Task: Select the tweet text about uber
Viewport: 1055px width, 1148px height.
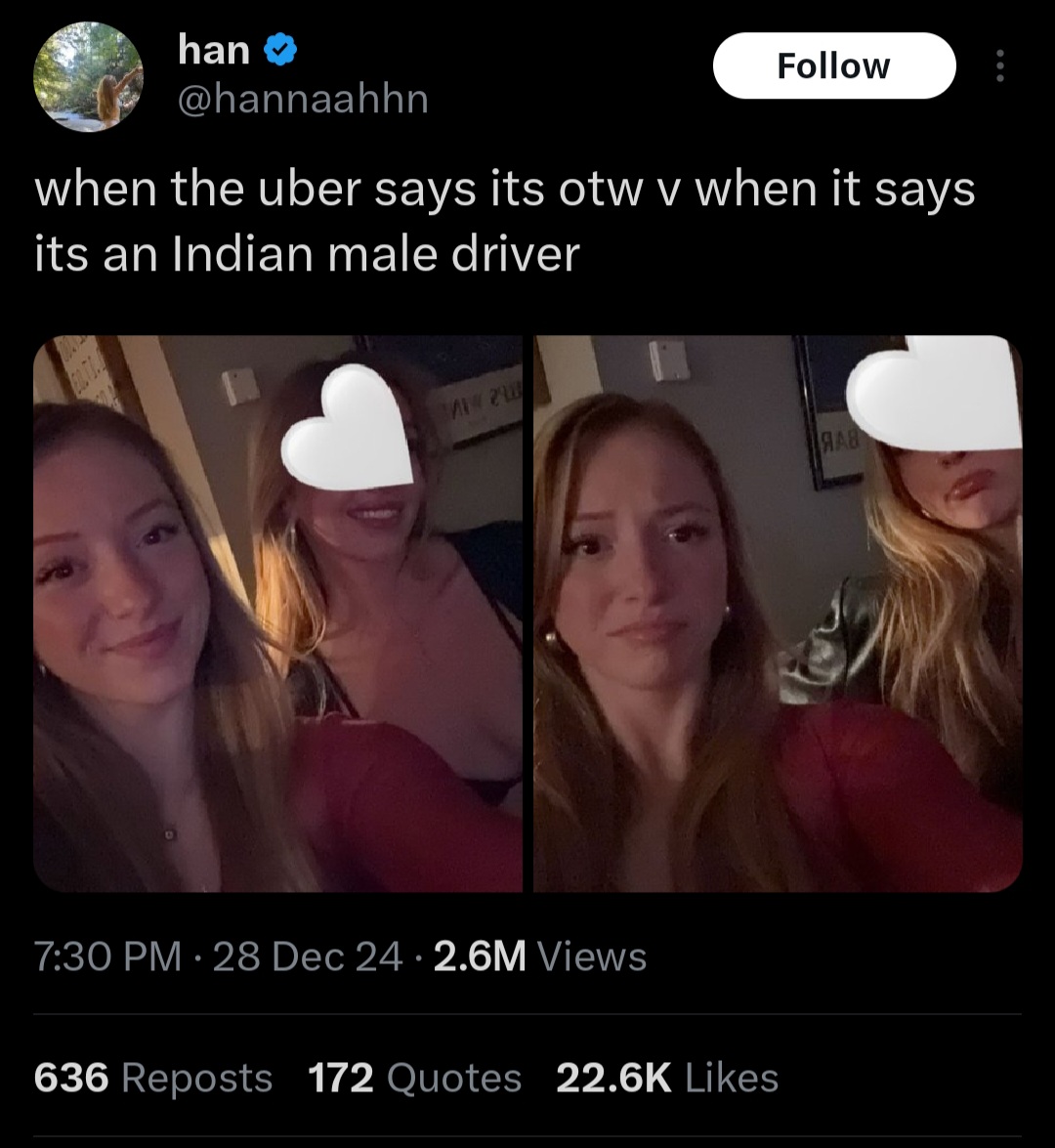Action: [x=504, y=221]
